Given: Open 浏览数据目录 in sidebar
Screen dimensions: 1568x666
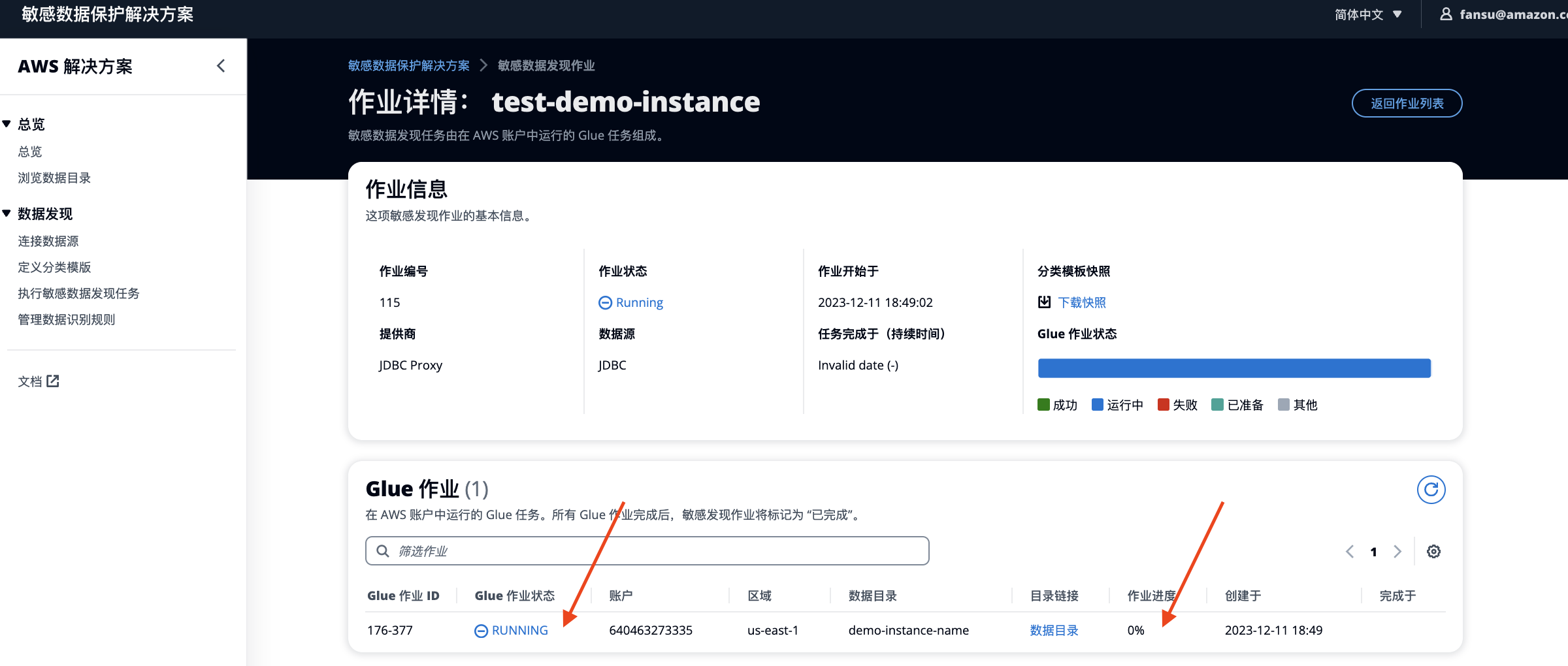Looking at the screenshot, I should pyautogui.click(x=54, y=178).
